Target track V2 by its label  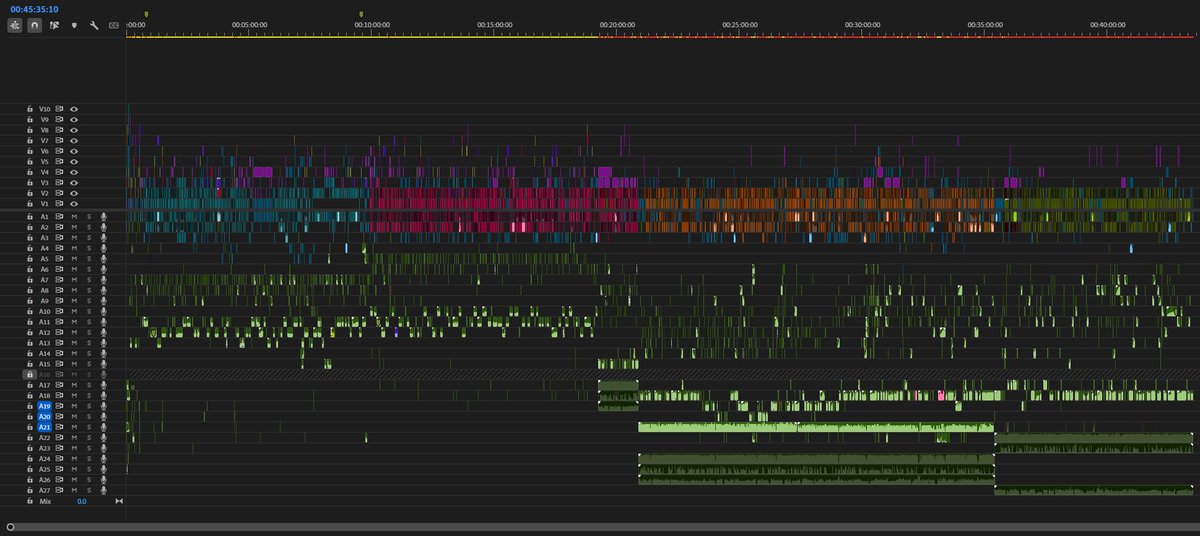44,194
